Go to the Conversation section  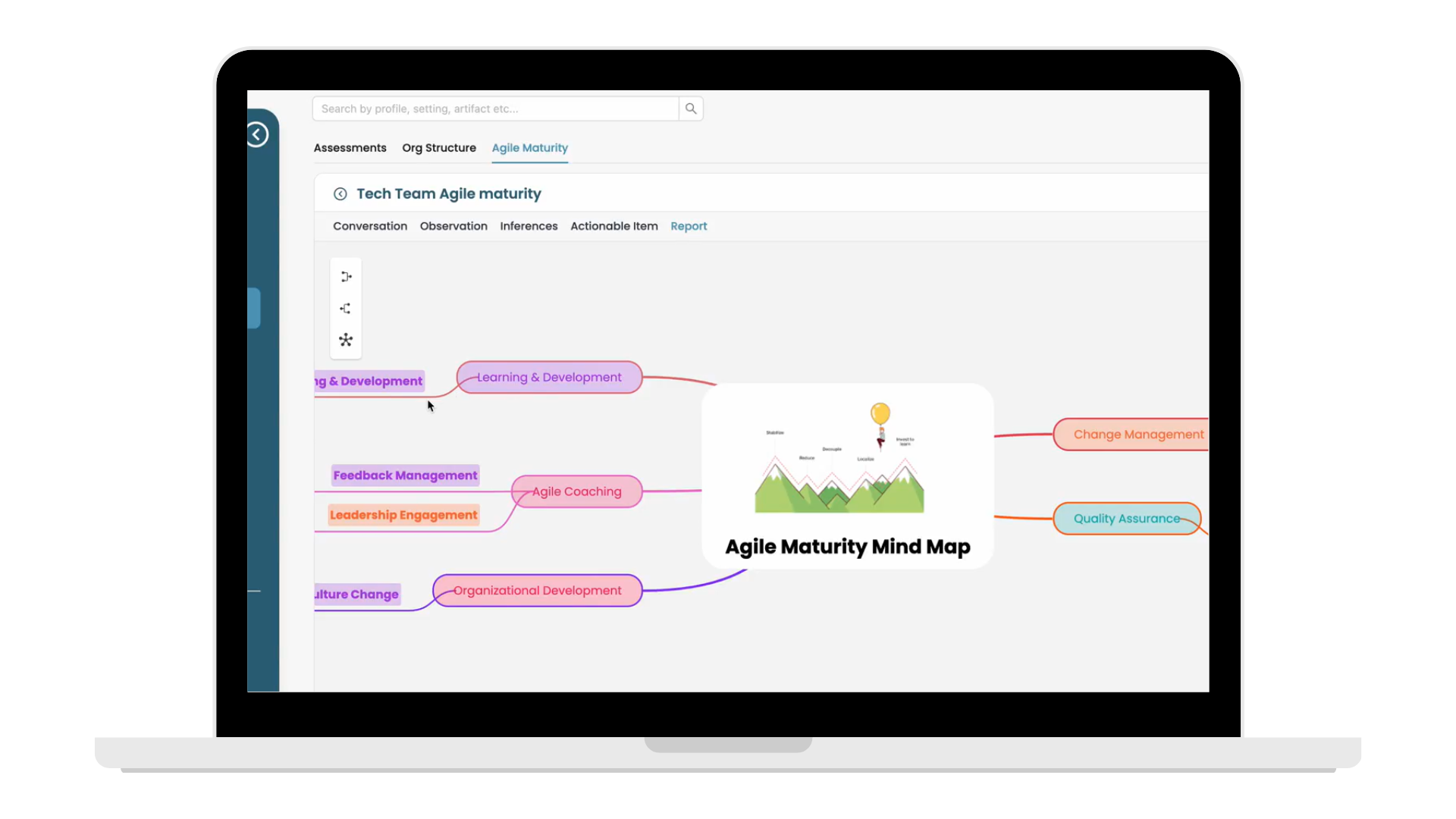[369, 226]
